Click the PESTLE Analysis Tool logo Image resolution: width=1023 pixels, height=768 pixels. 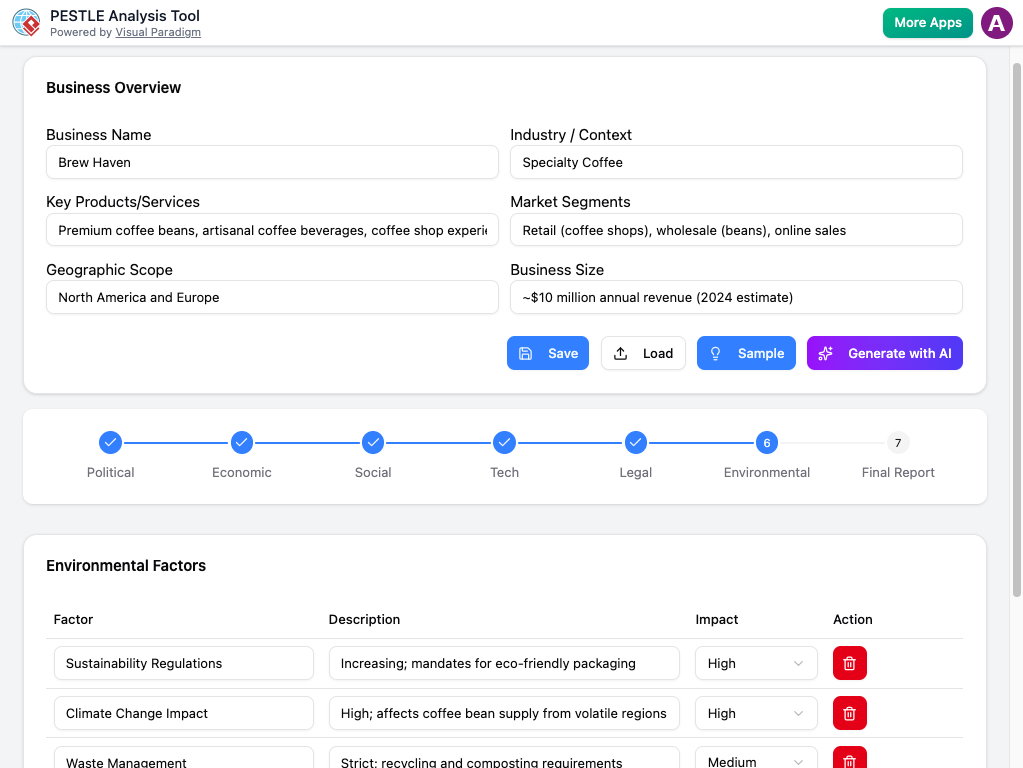coord(26,22)
